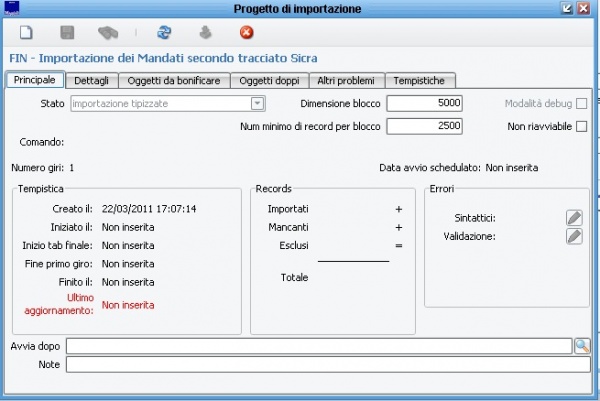The image size is (600, 401).
Task: Click the Importati records label
Action: [288, 209]
